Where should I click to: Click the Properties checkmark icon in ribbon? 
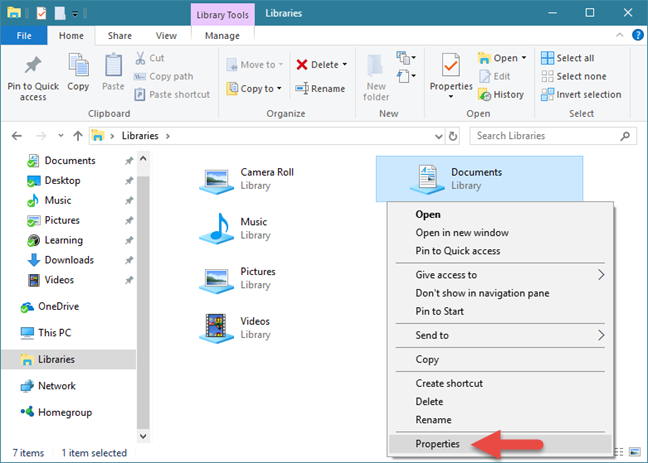[451, 65]
